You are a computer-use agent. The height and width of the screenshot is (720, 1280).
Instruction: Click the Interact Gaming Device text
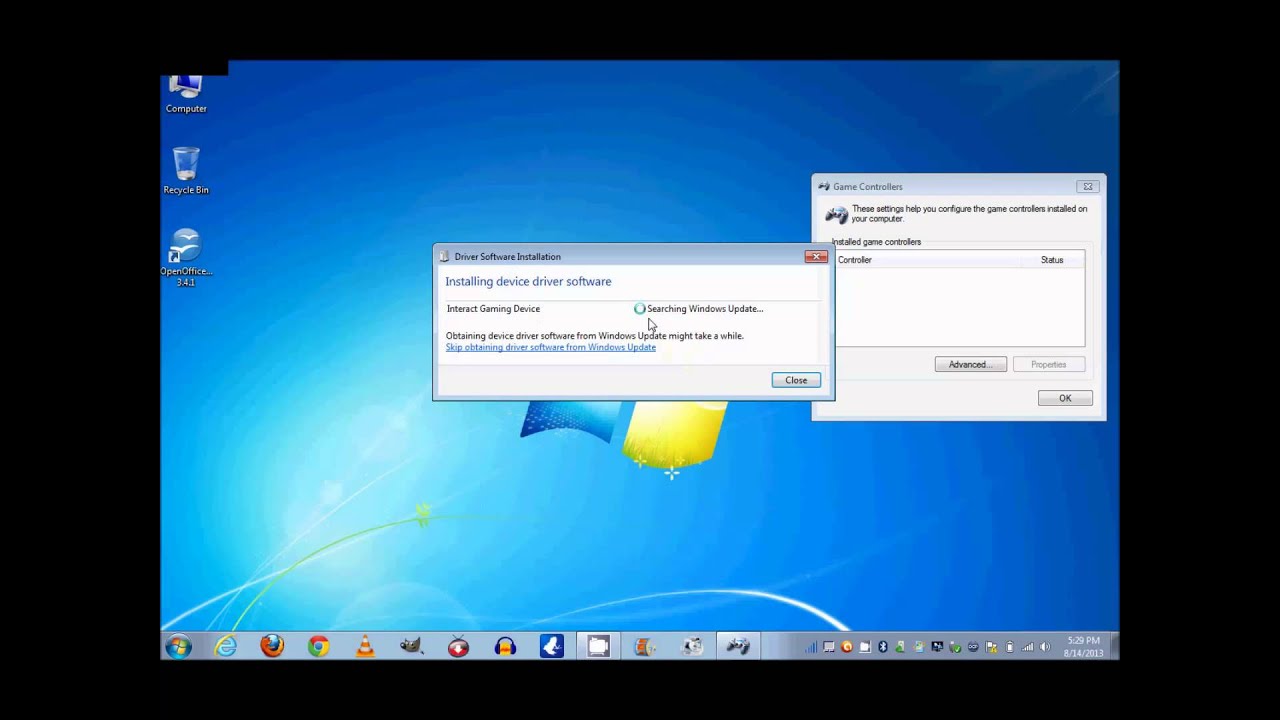coord(493,309)
